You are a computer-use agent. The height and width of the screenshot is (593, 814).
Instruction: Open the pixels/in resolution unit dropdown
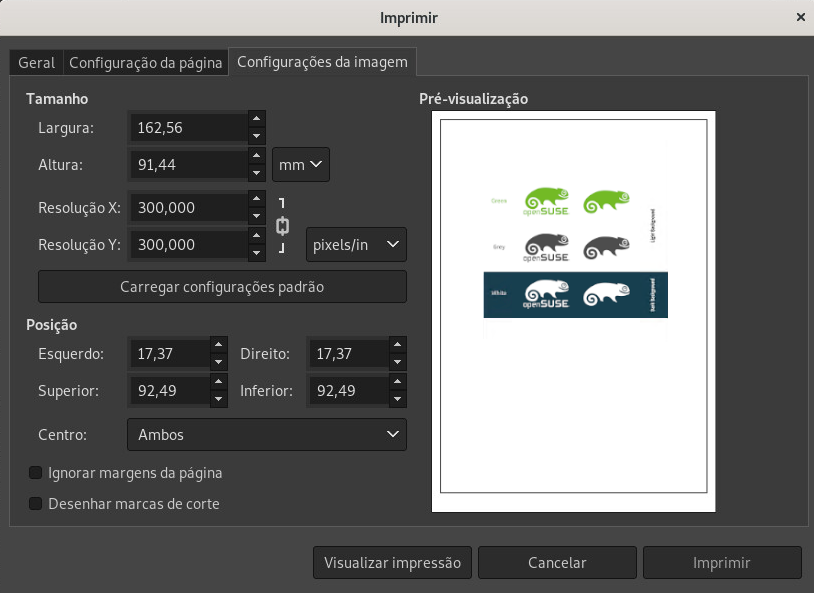(356, 245)
